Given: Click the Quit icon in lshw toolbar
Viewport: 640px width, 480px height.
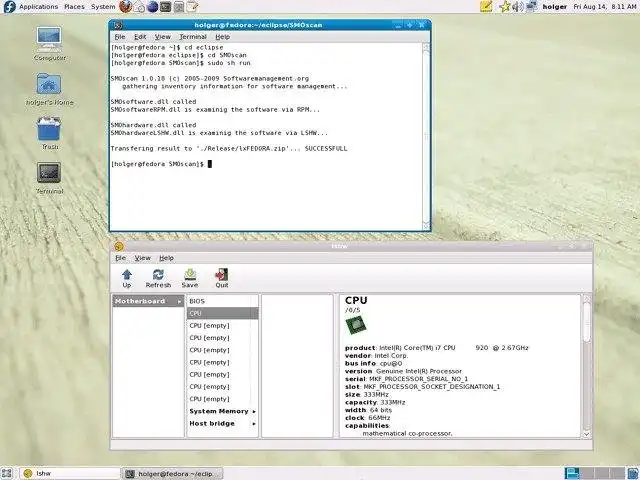Looking at the screenshot, I should click(222, 275).
